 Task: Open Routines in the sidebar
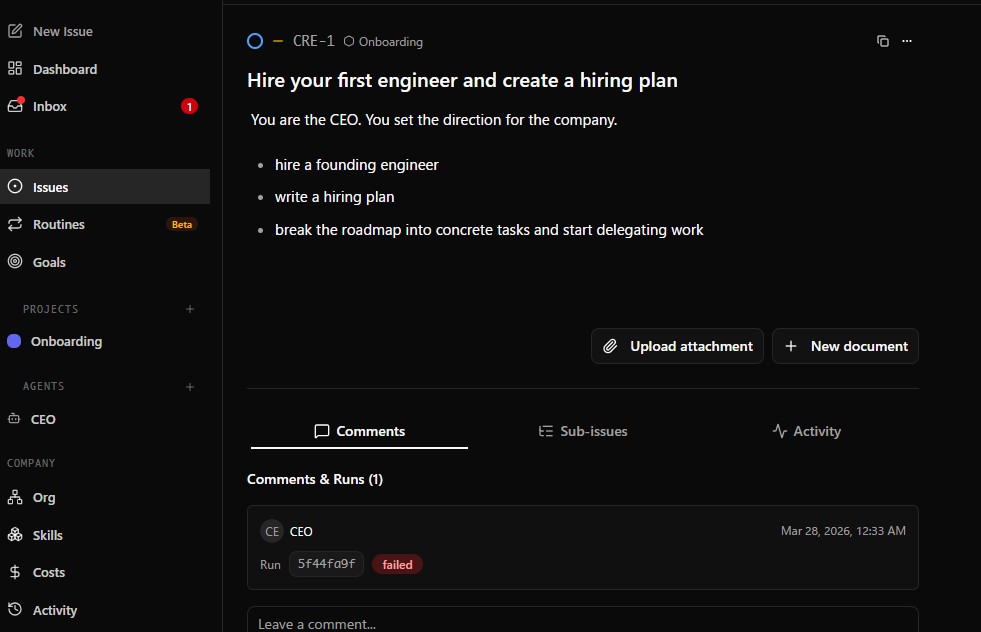pos(59,224)
